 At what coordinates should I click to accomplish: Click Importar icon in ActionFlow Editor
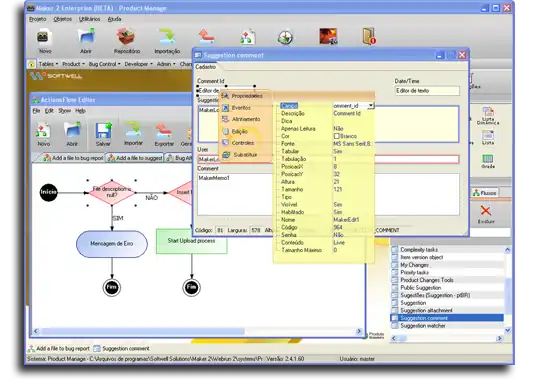pyautogui.click(x=133, y=130)
